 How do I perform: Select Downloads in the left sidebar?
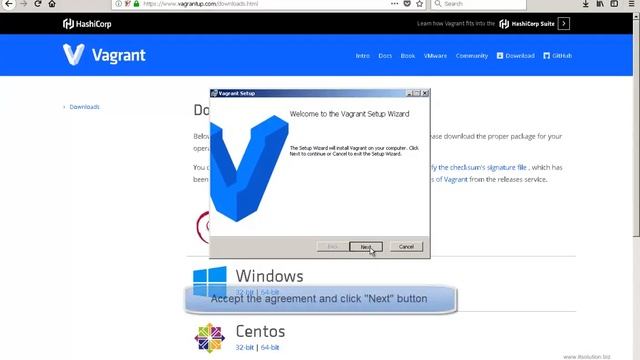(x=84, y=107)
